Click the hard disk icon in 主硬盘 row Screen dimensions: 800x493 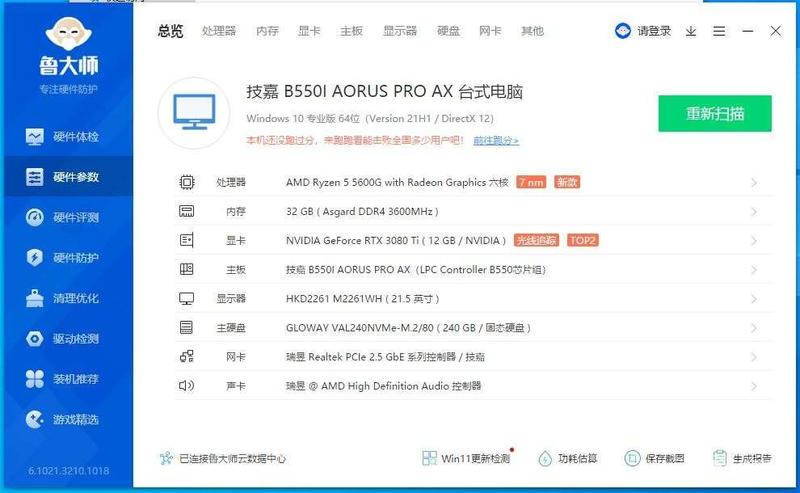[x=187, y=327]
